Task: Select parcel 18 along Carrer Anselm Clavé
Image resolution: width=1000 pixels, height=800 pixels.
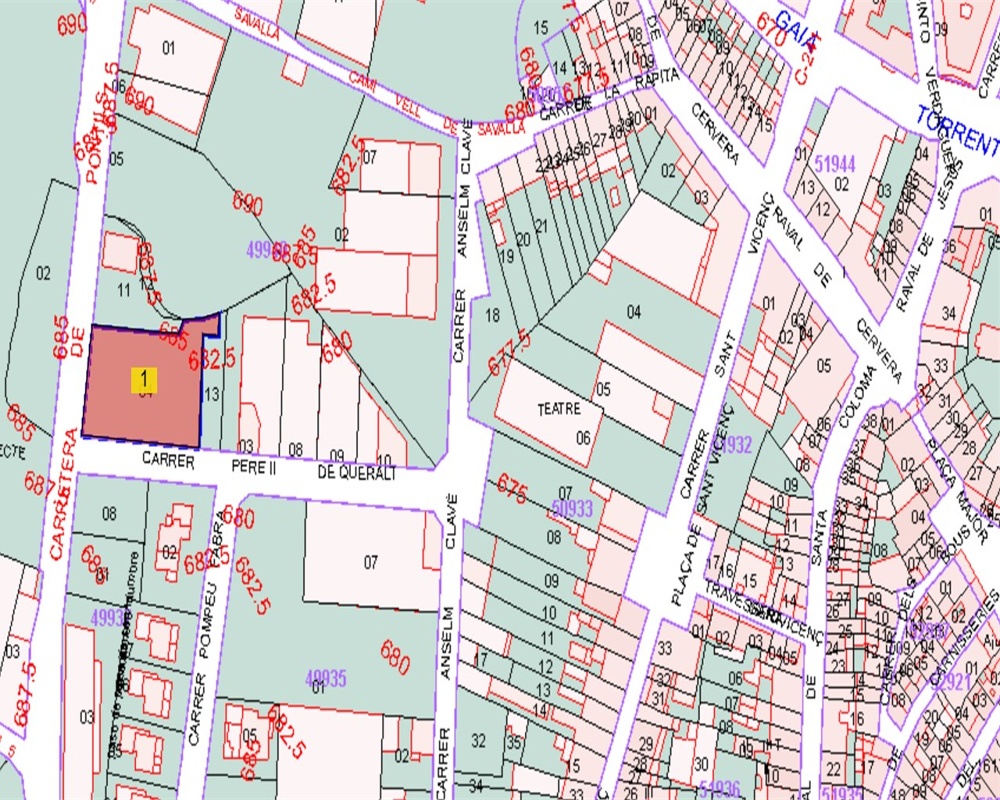Action: (x=492, y=316)
